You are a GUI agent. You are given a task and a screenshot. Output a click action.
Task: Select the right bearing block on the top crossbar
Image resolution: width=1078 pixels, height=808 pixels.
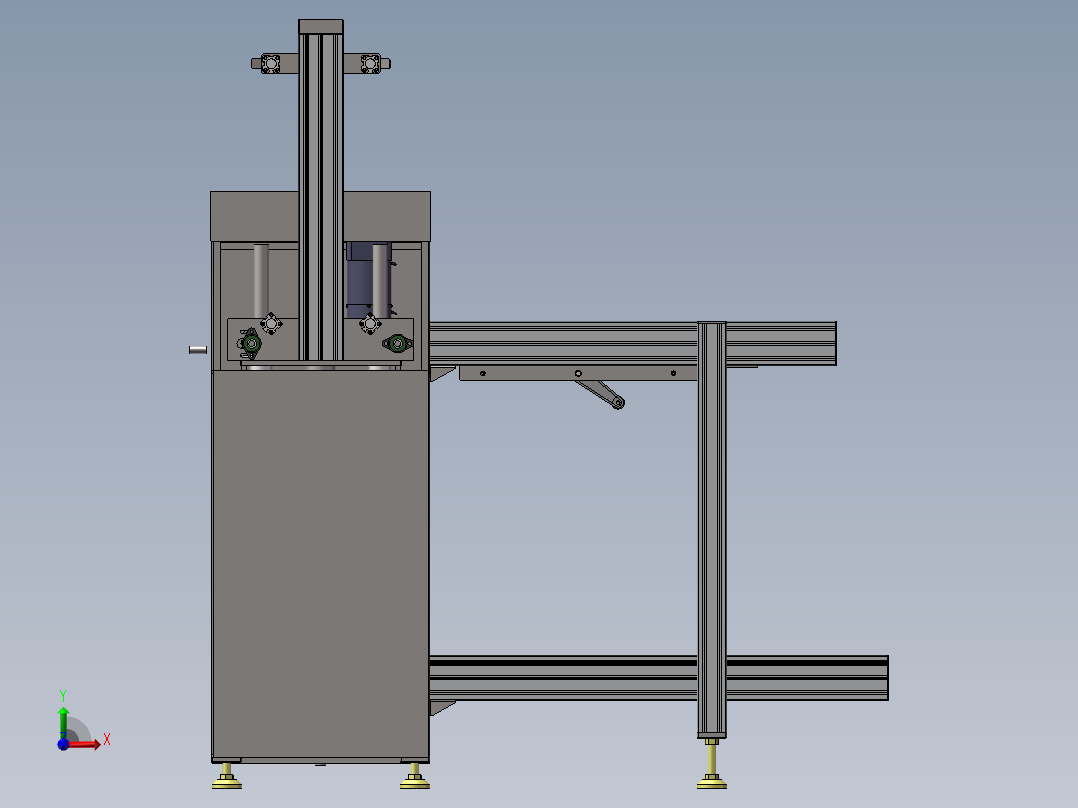point(371,64)
